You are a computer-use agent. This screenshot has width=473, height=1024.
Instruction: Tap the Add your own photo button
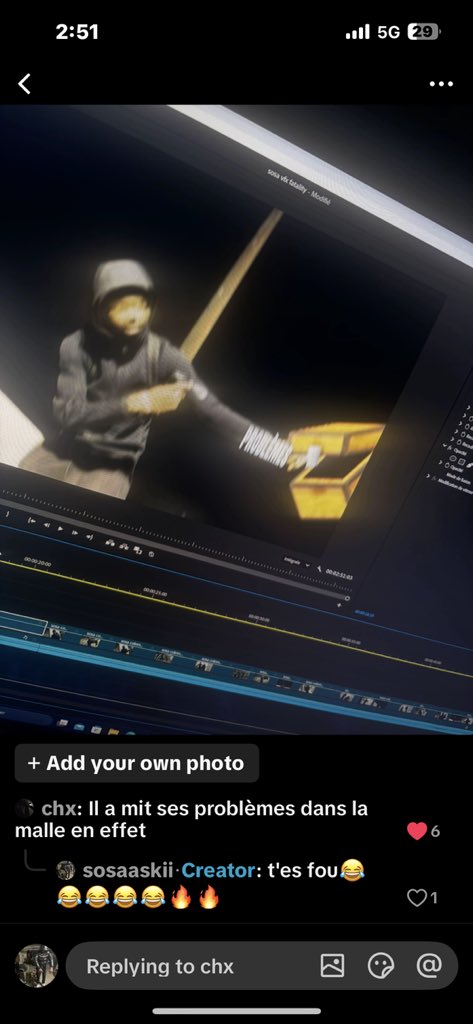137,763
